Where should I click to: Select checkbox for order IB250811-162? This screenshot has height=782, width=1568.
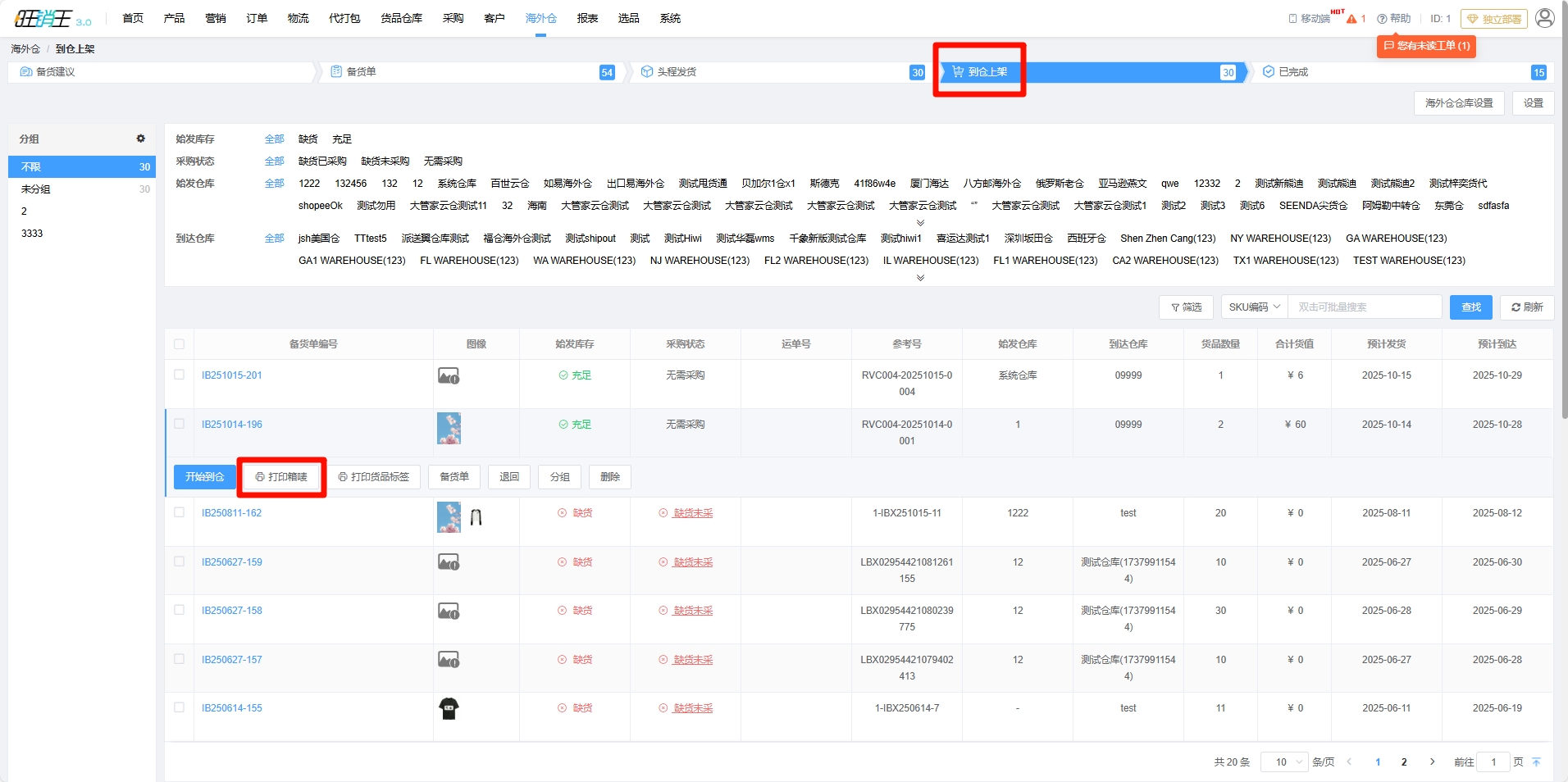(179, 512)
